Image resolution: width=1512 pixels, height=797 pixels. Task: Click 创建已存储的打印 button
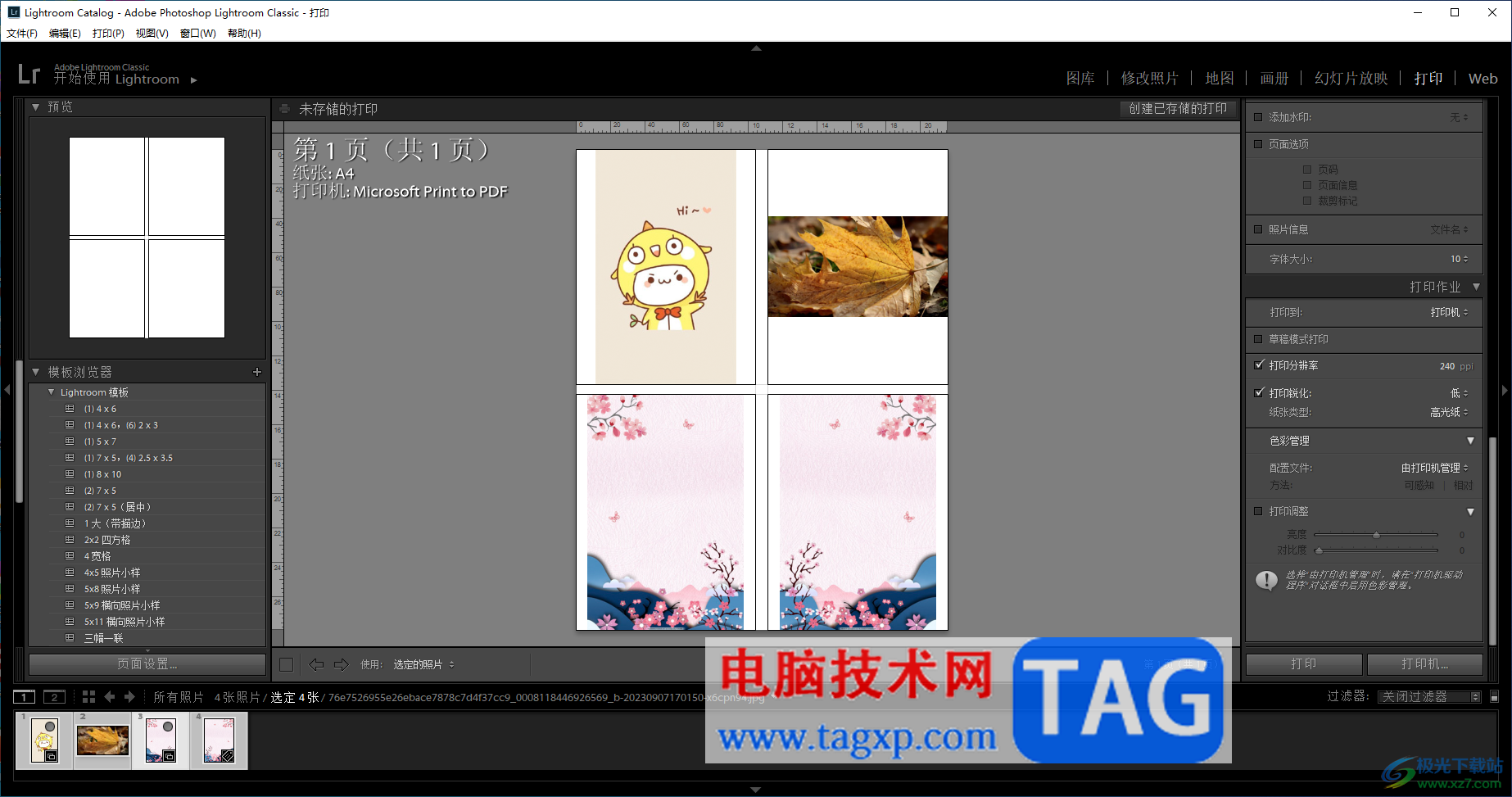pyautogui.click(x=1178, y=109)
